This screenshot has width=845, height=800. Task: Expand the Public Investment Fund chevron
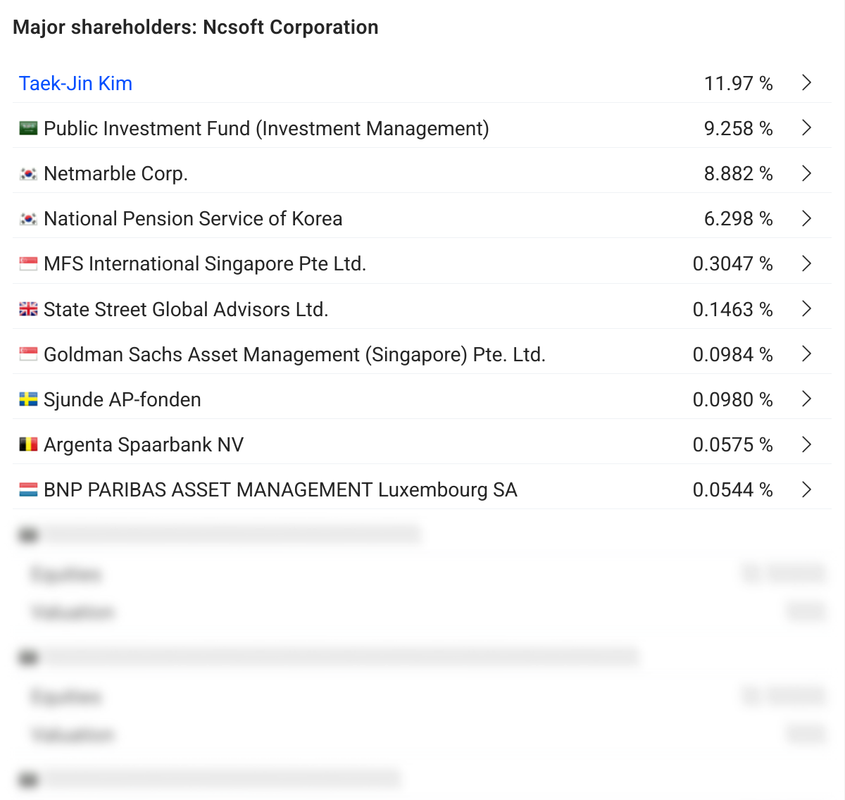[806, 128]
